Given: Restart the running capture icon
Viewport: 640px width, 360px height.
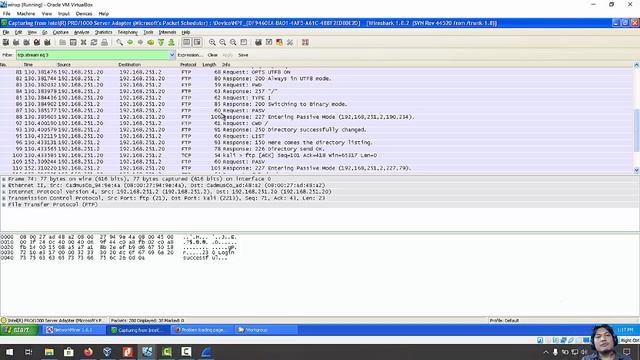Looking at the screenshot, I should (x=47, y=42).
